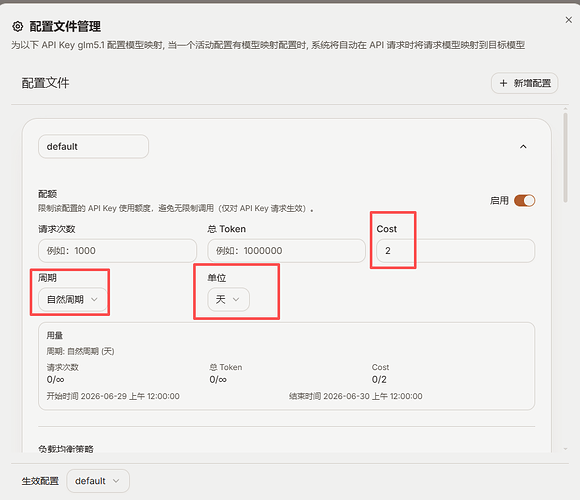Open the 生效配置 default dropdown
Viewport: 580px width, 500px height.
click(x=98, y=481)
